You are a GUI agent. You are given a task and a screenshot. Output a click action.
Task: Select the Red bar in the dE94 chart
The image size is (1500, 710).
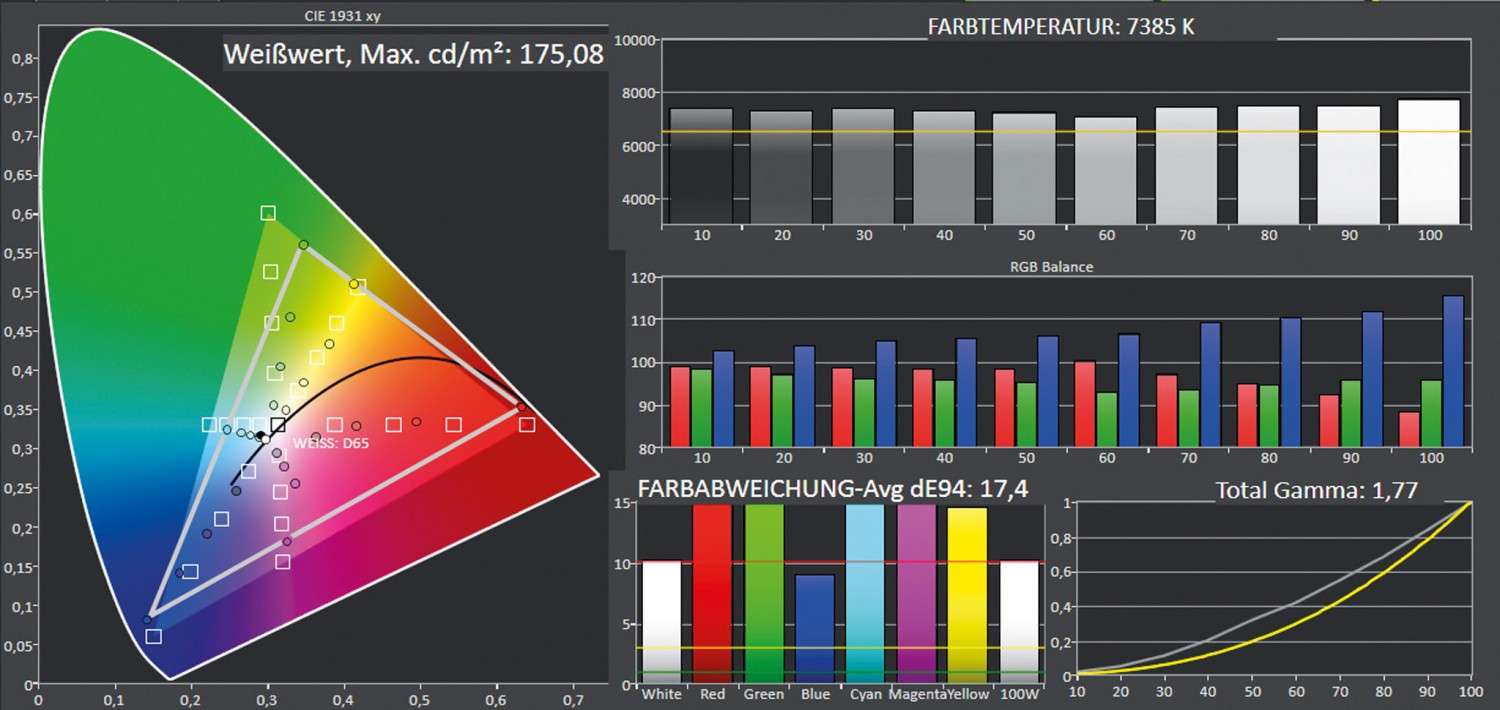pyautogui.click(x=711, y=594)
